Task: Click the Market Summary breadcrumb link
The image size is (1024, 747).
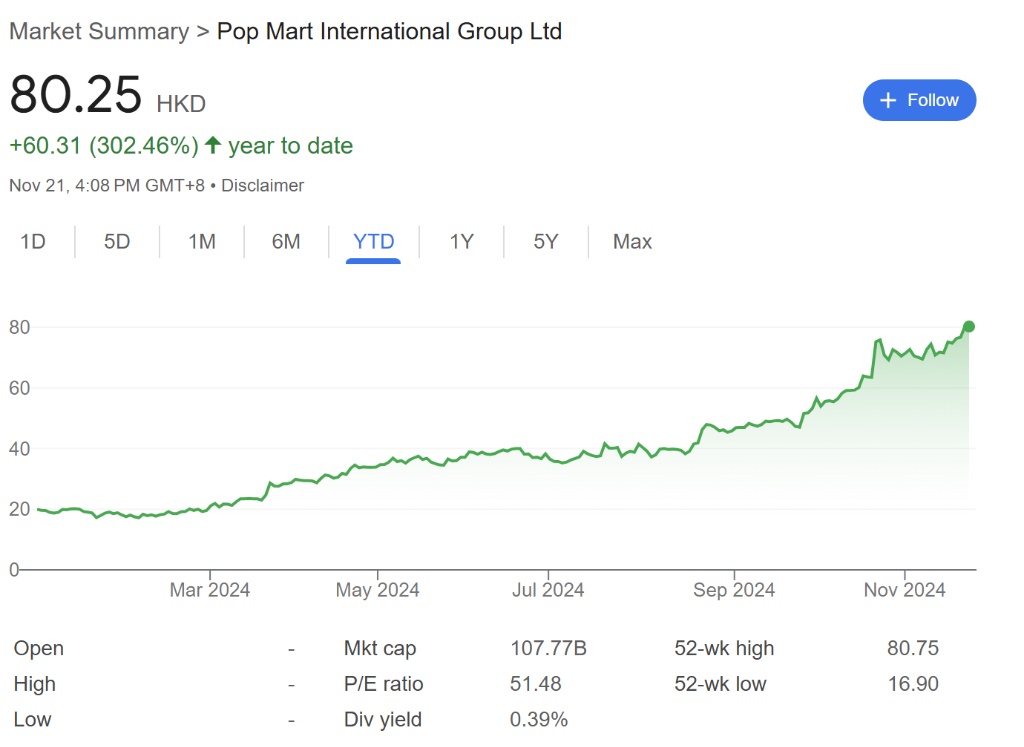Action: [x=99, y=31]
